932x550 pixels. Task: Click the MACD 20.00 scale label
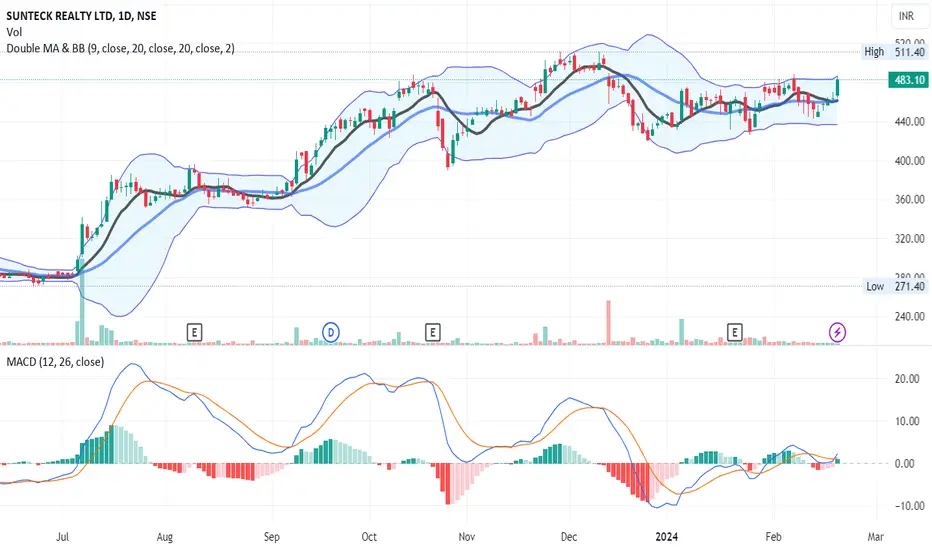click(x=907, y=379)
